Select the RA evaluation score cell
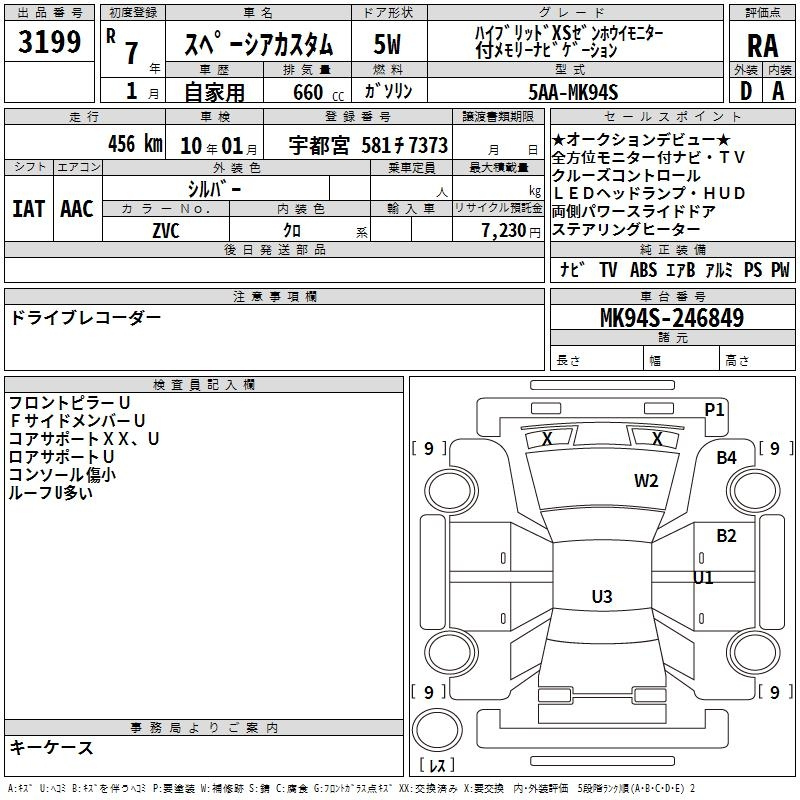 coord(762,46)
